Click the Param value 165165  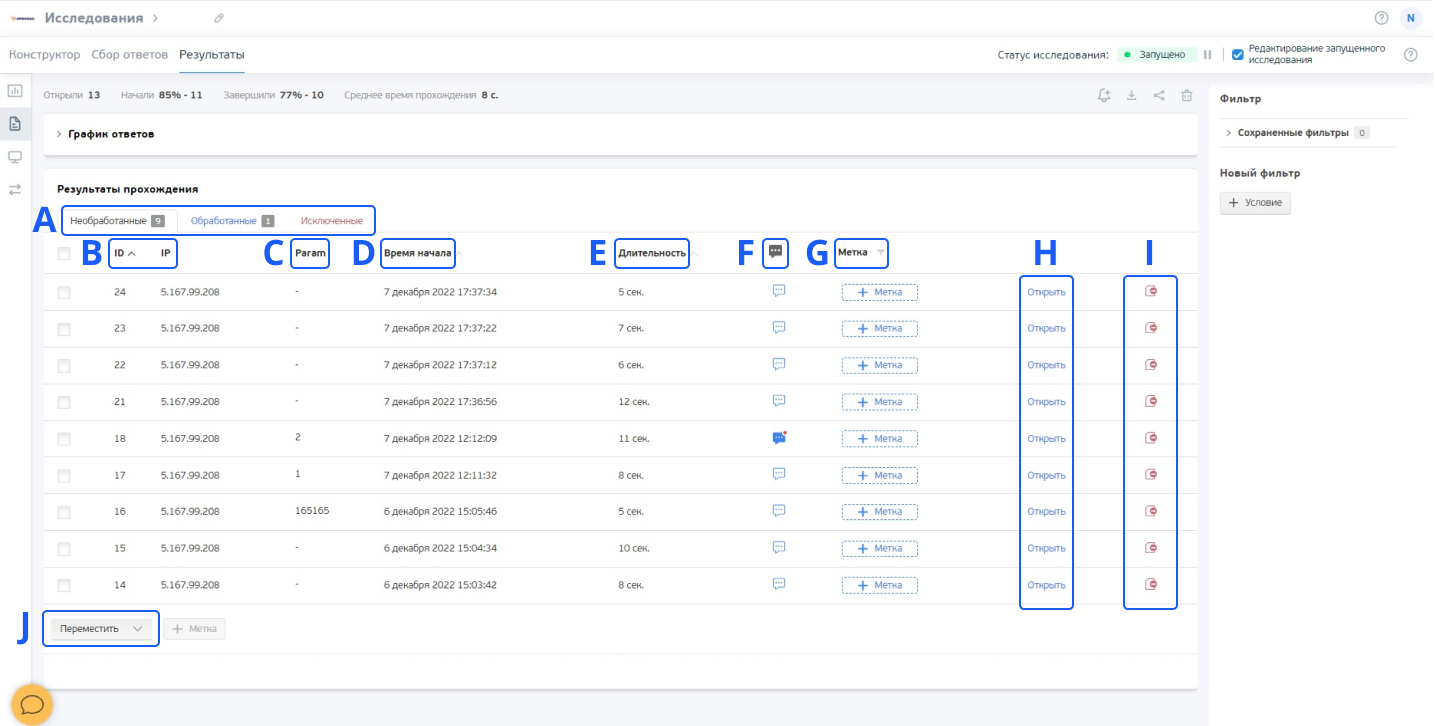[312, 510]
